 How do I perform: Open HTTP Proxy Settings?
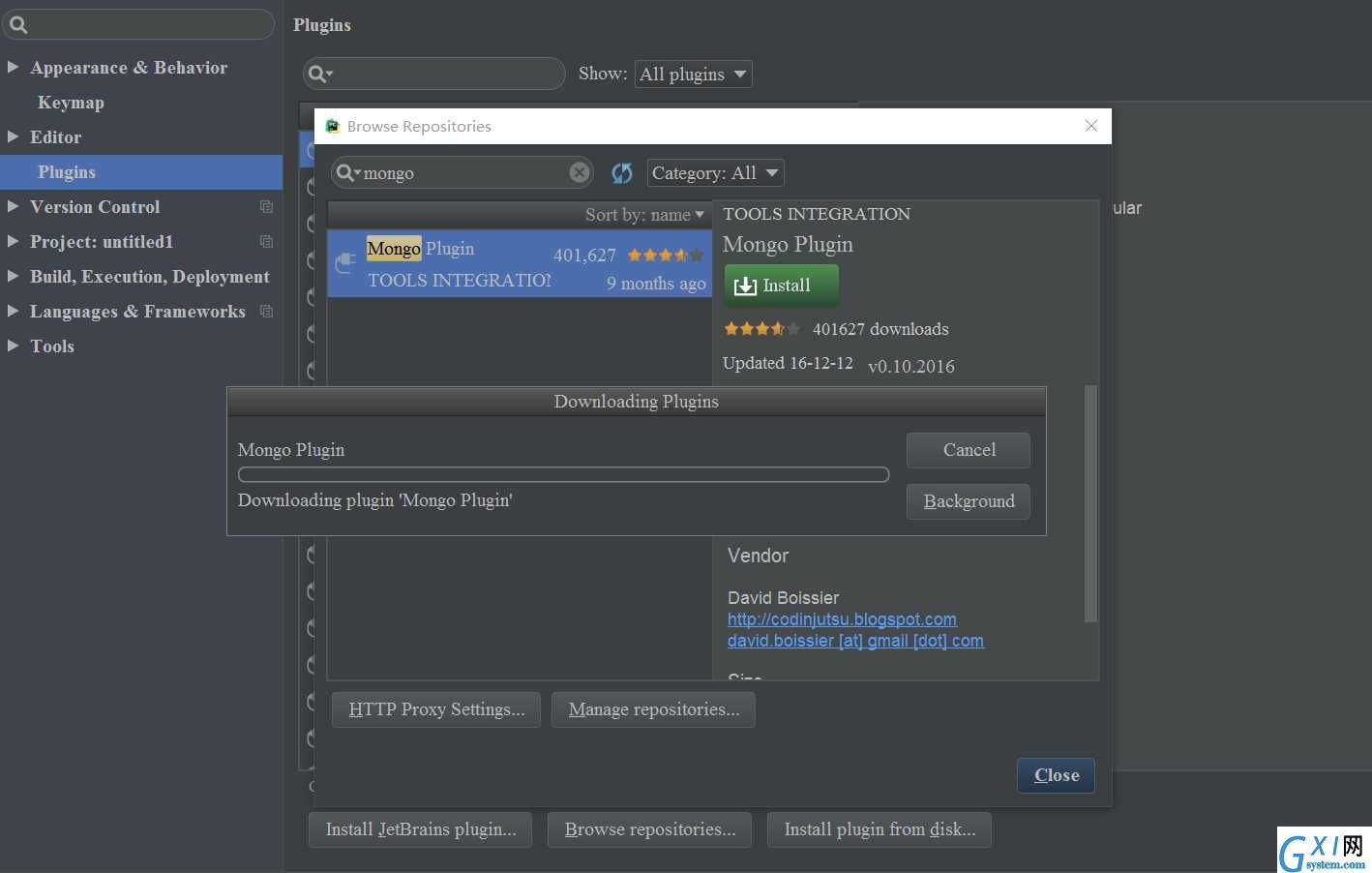pyautogui.click(x=436, y=709)
